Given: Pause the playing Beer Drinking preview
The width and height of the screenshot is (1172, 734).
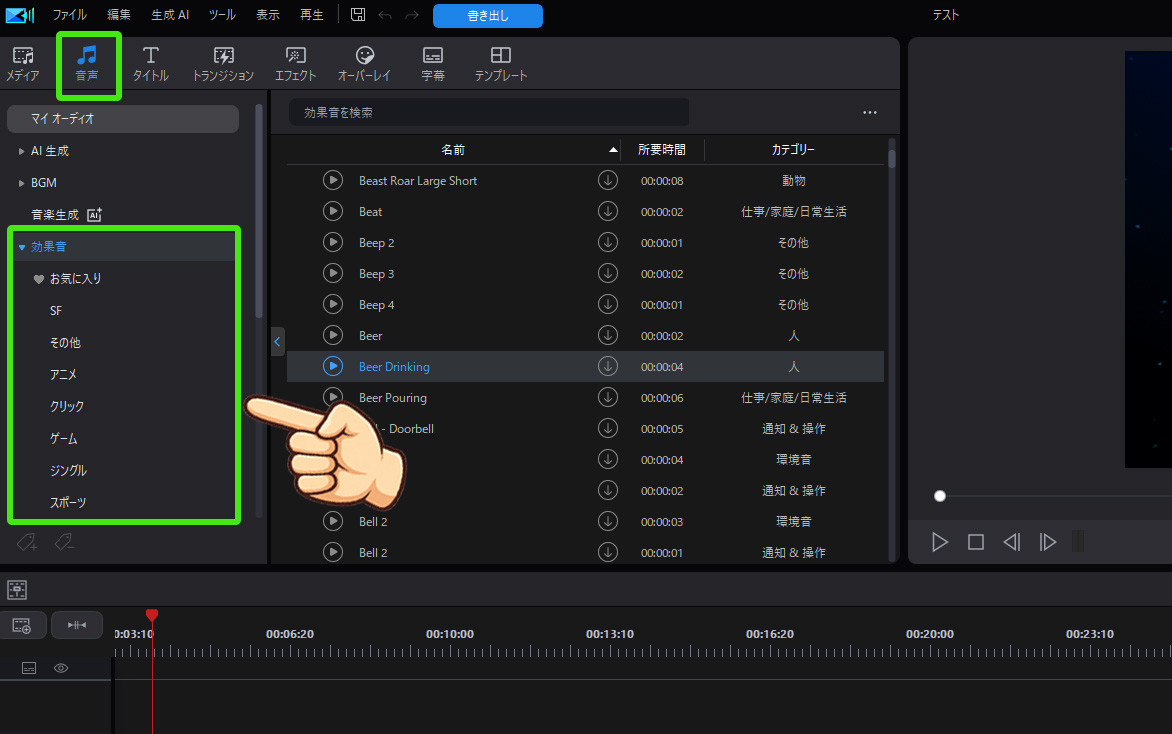Looking at the screenshot, I should point(333,366).
